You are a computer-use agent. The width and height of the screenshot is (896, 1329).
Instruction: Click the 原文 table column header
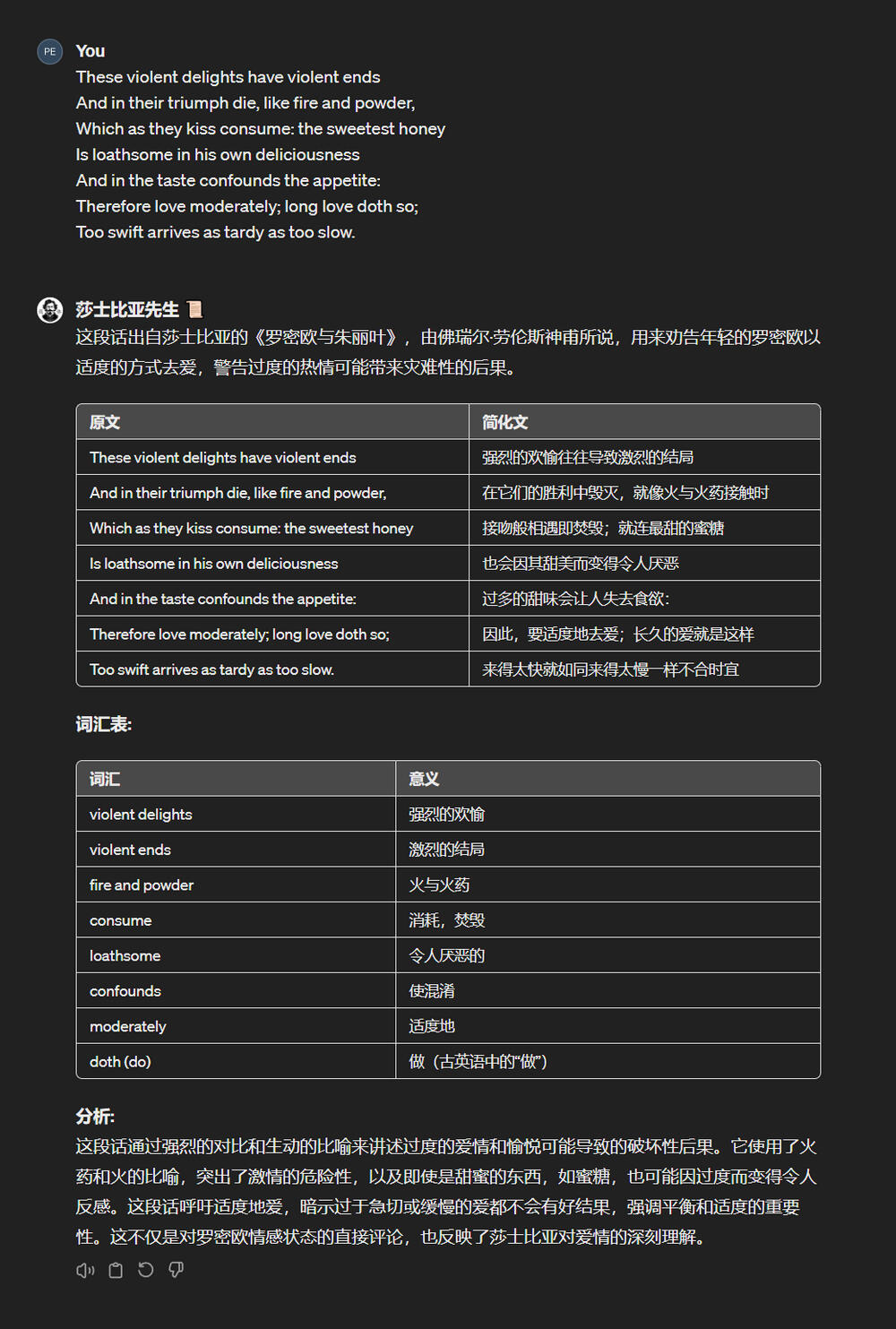[x=105, y=422]
